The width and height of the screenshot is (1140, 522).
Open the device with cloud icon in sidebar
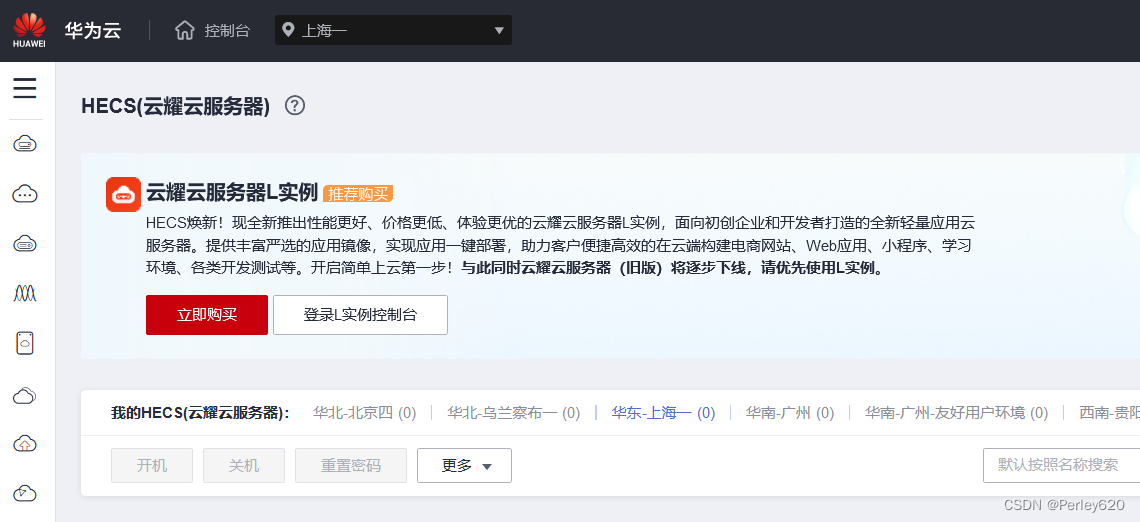pyautogui.click(x=25, y=342)
